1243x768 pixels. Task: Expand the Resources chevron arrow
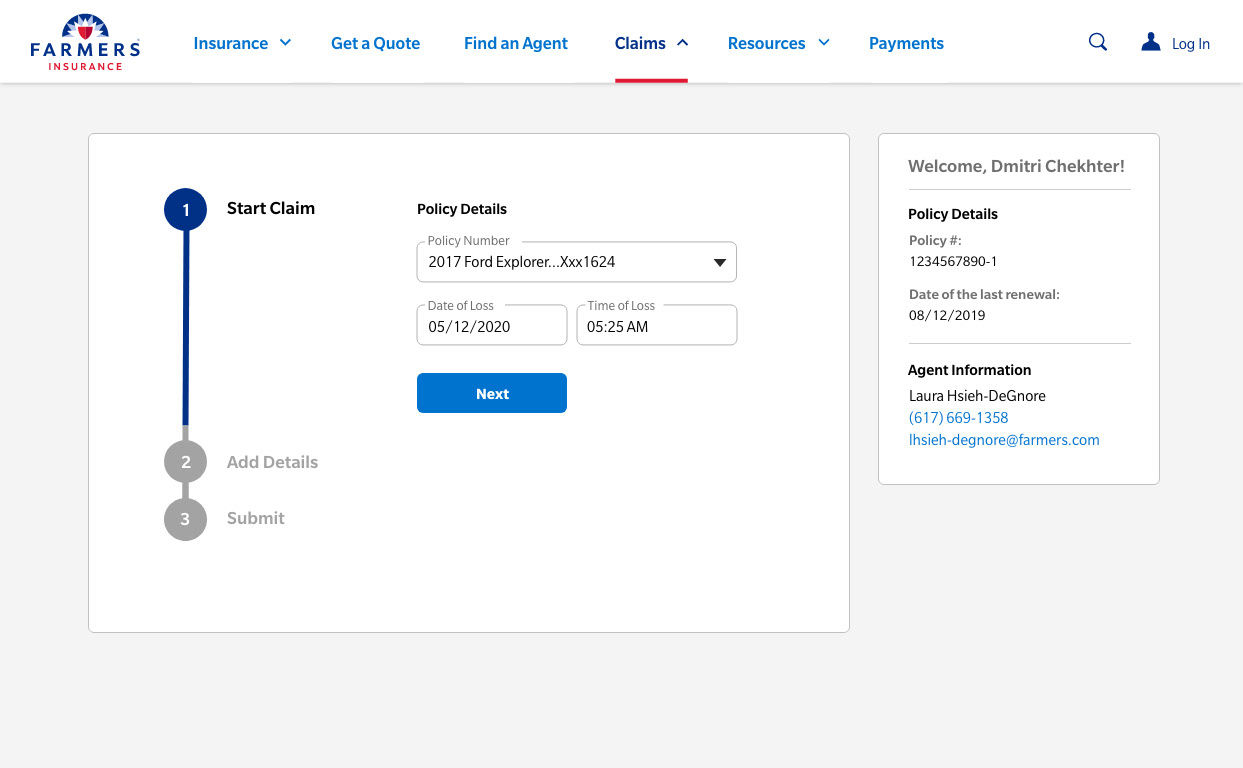824,42
